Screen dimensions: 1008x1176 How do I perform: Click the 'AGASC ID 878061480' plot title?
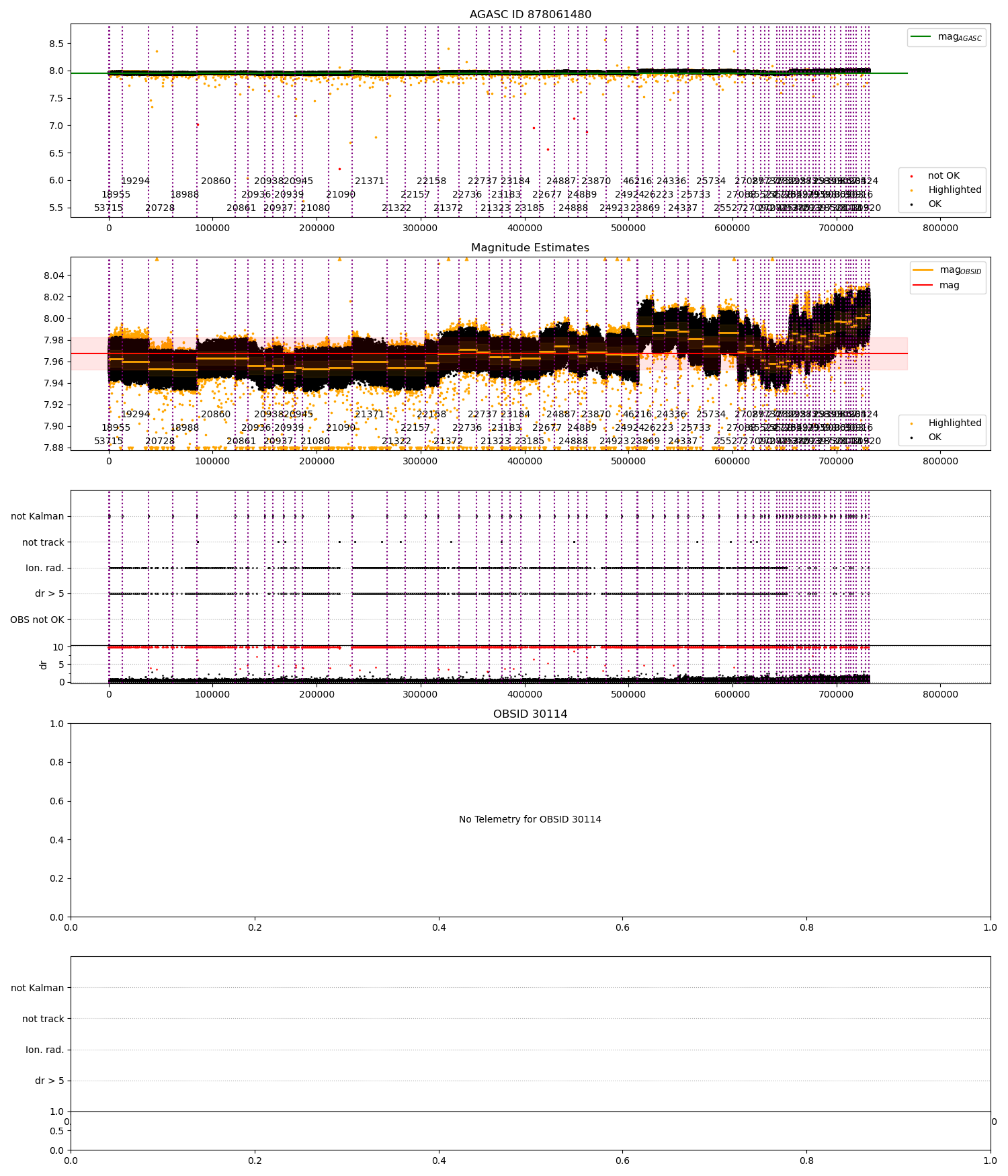pos(530,15)
